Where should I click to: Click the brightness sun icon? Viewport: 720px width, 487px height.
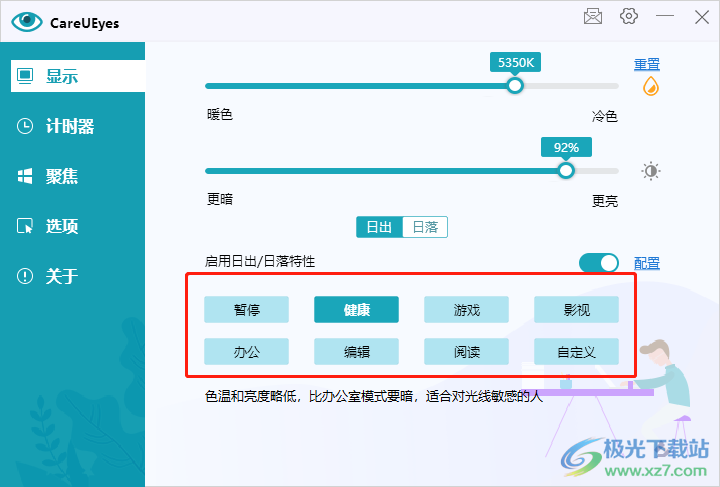tap(651, 171)
